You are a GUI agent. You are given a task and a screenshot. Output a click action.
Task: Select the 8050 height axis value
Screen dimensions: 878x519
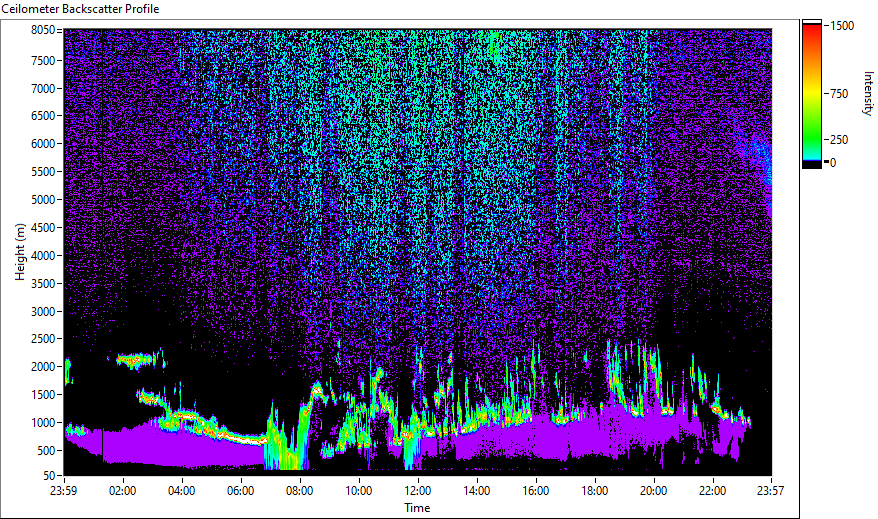tap(43, 30)
